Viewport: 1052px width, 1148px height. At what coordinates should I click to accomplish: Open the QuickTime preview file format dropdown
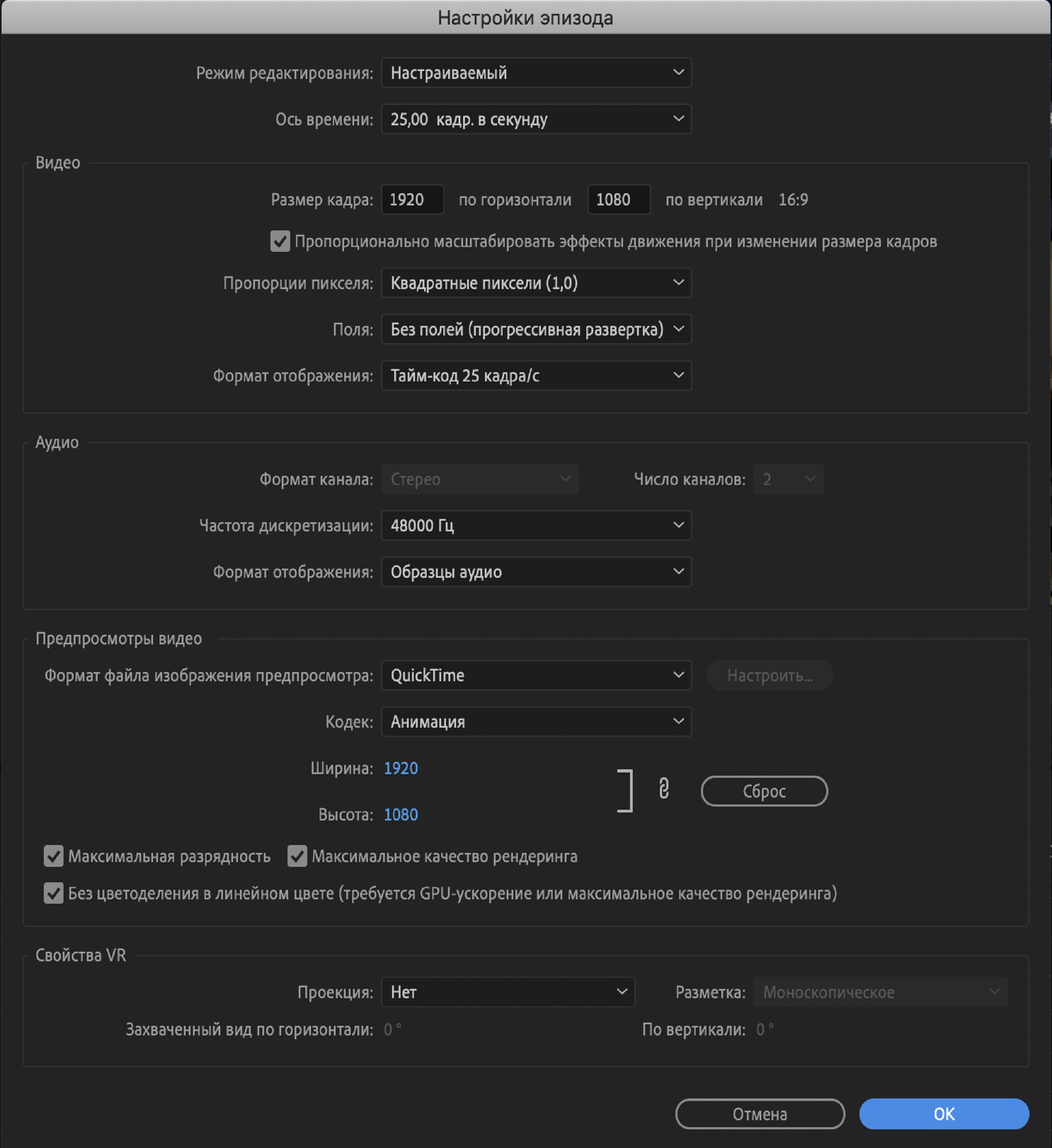click(x=536, y=675)
